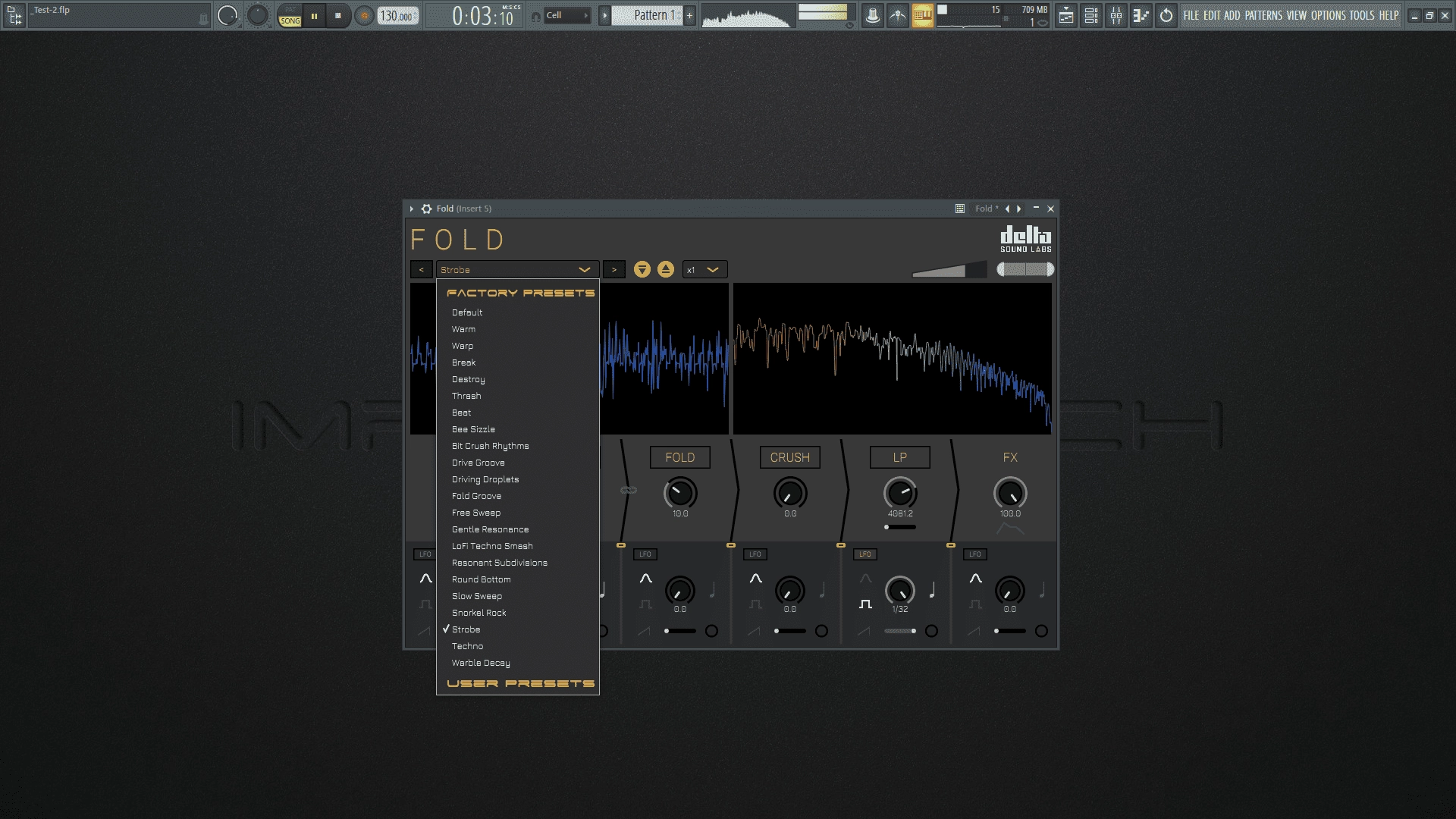Viewport: 1456px width, 819px height.
Task: Adjust the output volume wedge slider
Action: click(949, 270)
